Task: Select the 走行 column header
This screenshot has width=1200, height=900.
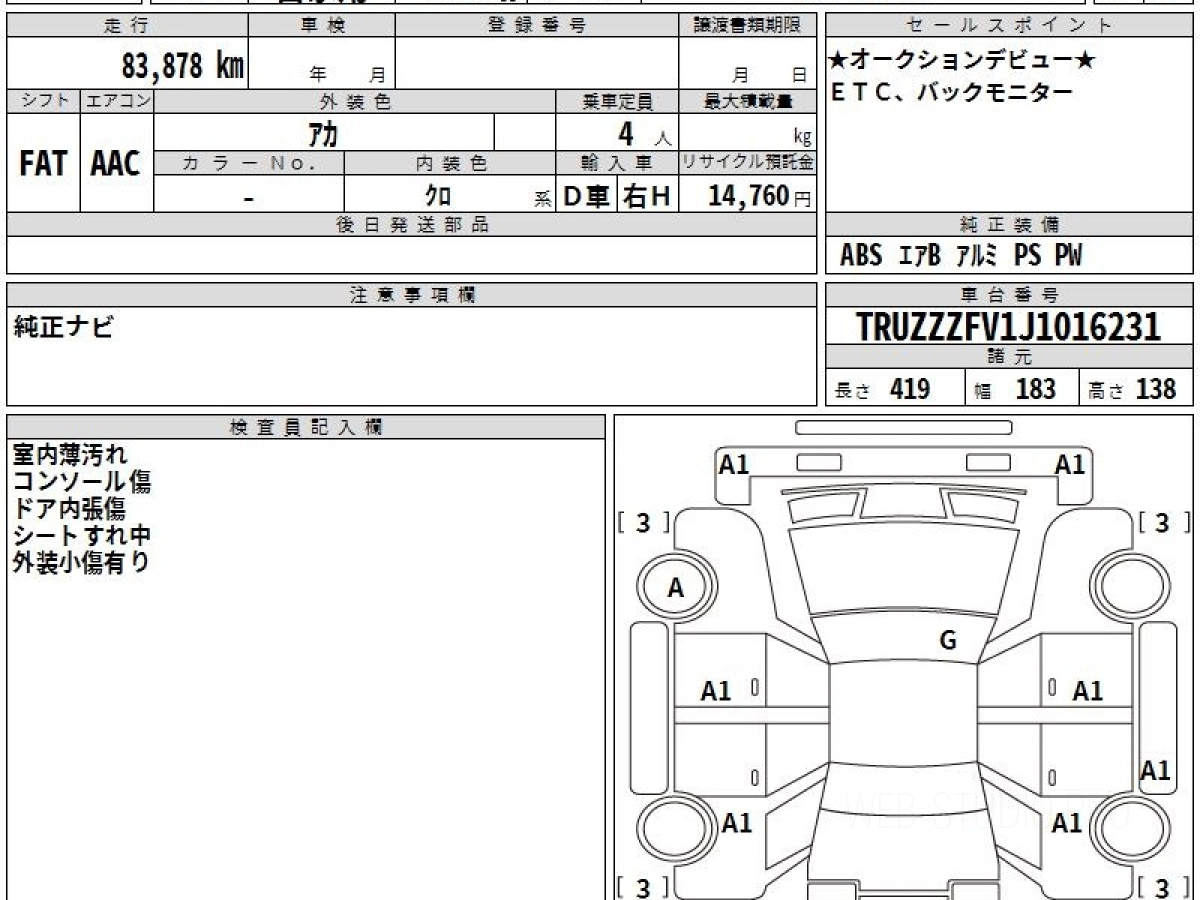Action: 126,26
